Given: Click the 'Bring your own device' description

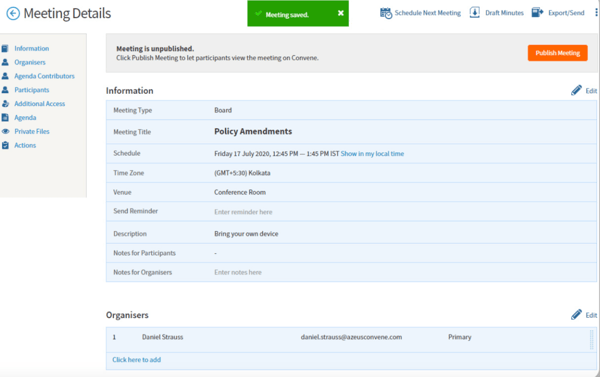Looking at the screenshot, I should (x=246, y=233).
